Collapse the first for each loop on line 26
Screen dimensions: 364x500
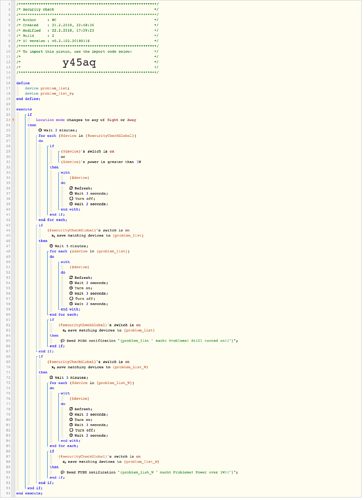[47, 136]
